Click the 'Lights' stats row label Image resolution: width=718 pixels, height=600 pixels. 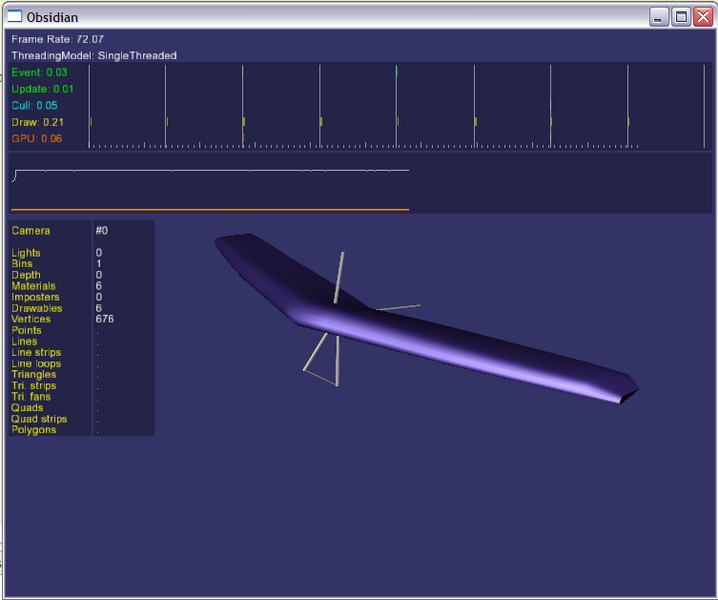(x=26, y=253)
